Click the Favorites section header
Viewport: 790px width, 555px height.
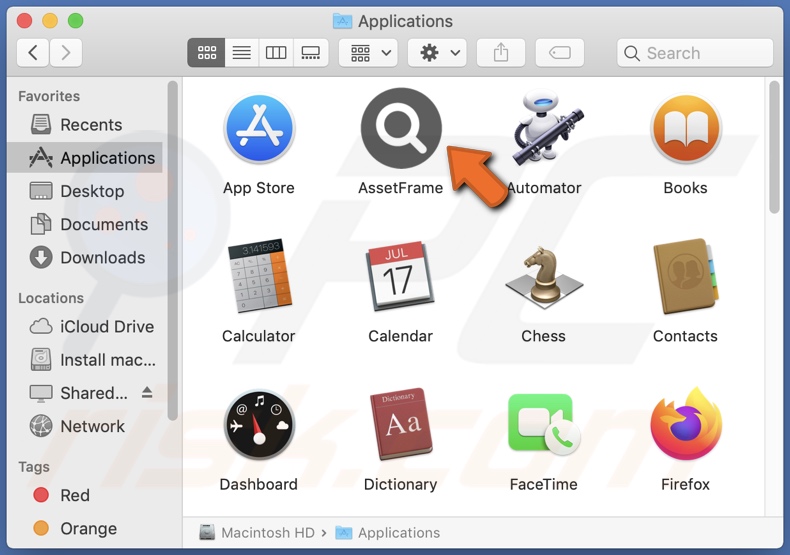[49, 96]
